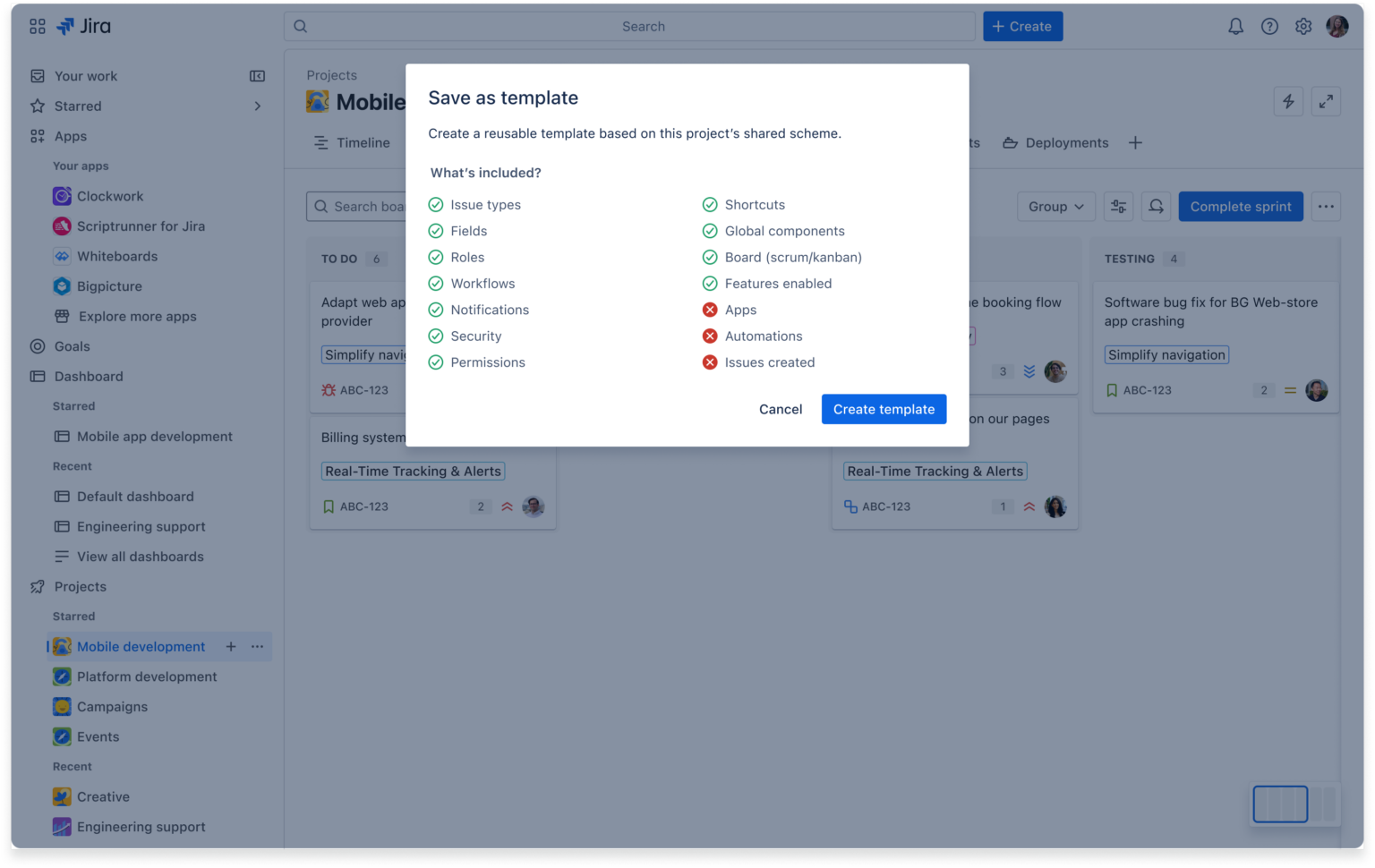Toggle Automations on in the template
This screenshot has height=868, width=1375.
[x=710, y=336]
